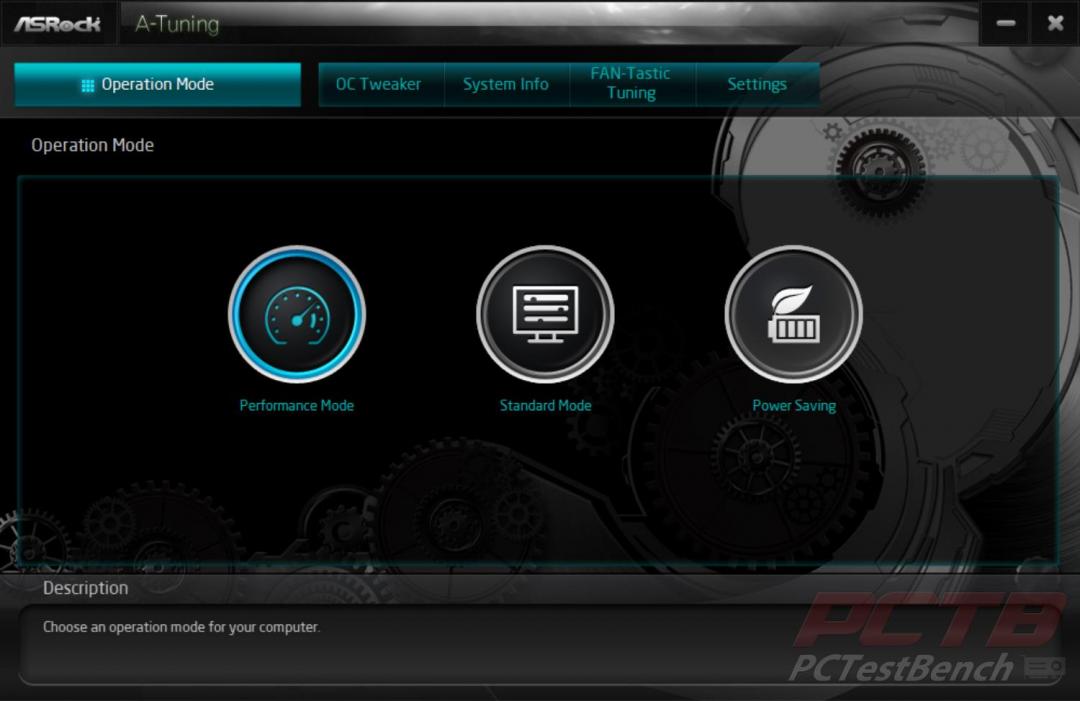This screenshot has width=1080, height=701.
Task: Select the Power Saving battery leaf icon
Action: pyautogui.click(x=793, y=314)
